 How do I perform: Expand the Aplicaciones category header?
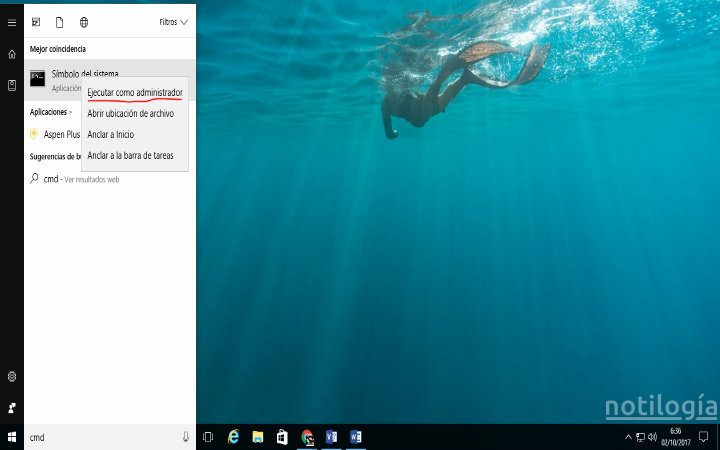coord(51,112)
